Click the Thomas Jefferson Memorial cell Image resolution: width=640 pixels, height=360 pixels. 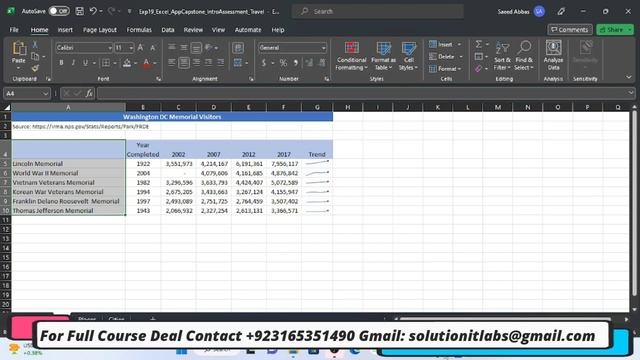[68, 211]
